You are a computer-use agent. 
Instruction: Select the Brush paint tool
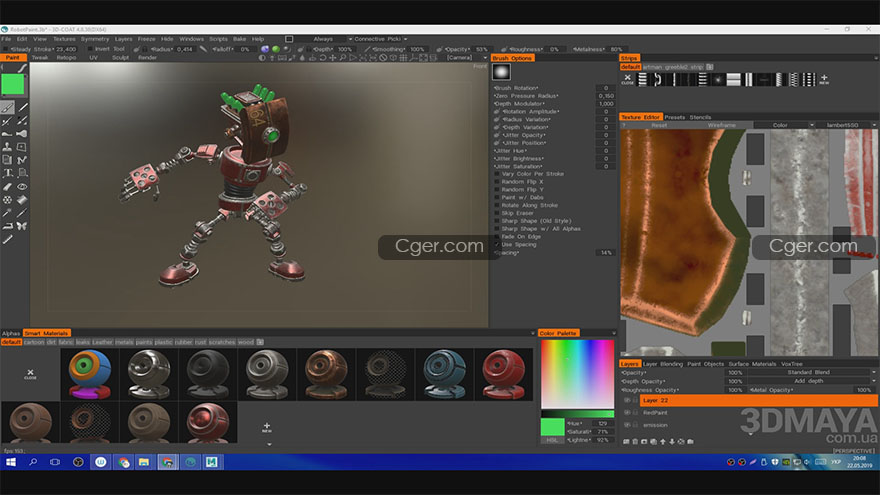[x=7, y=107]
